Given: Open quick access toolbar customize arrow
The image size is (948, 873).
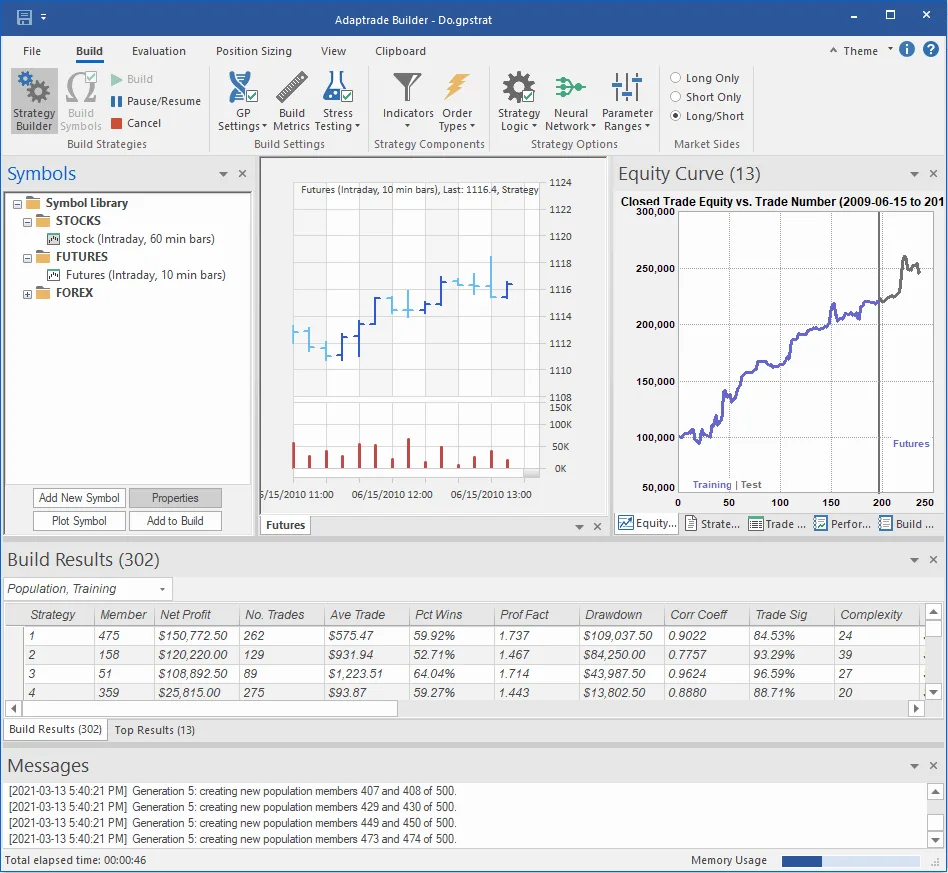Looking at the screenshot, I should (x=44, y=18).
